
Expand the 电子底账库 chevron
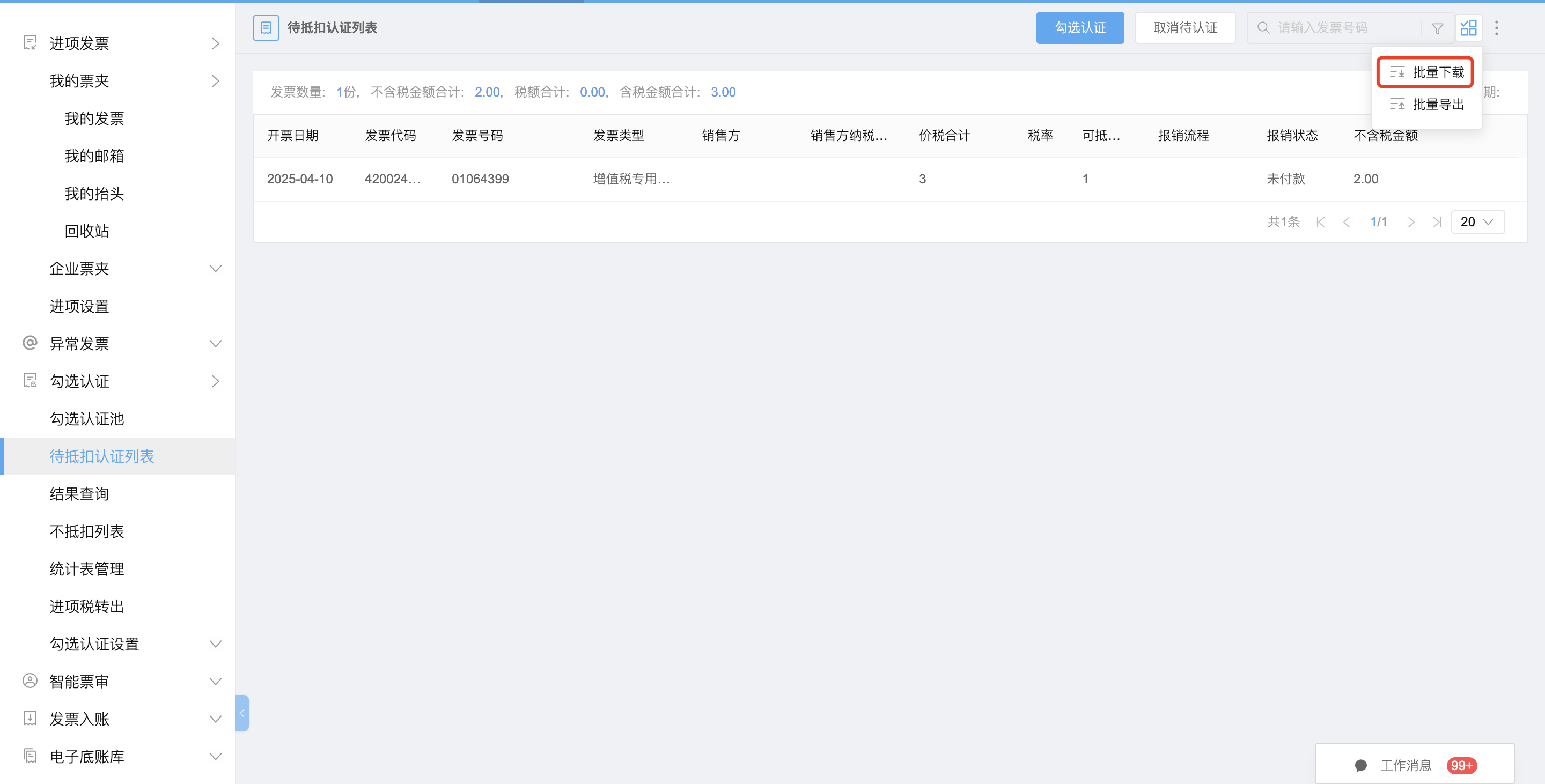(x=215, y=757)
